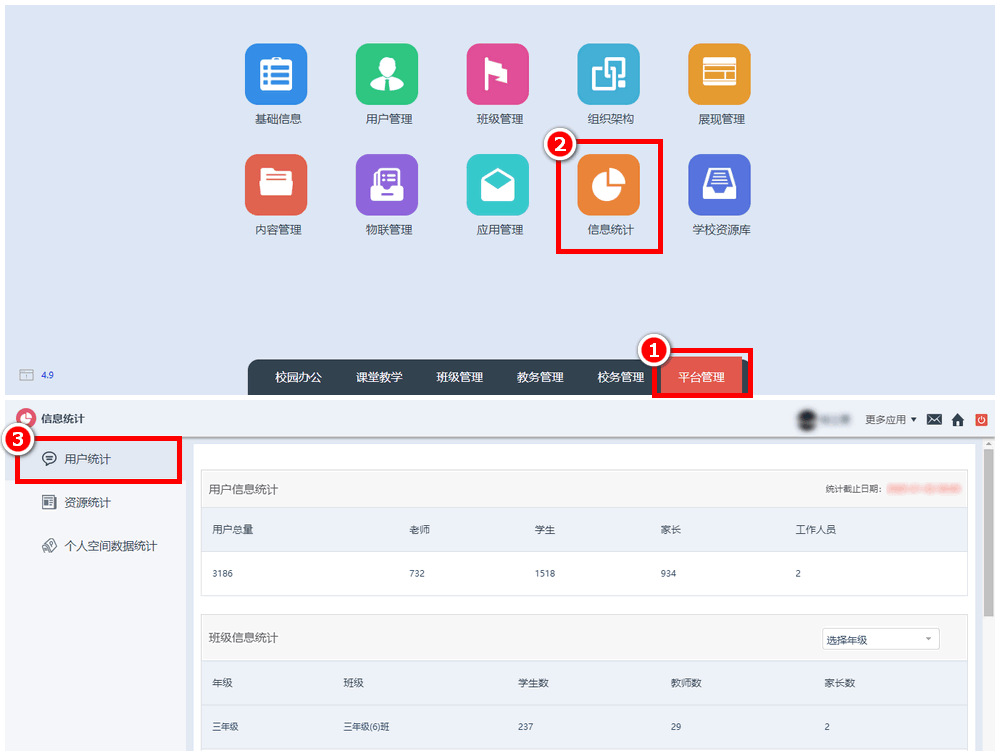Select 个人空间数据统计 in the sidebar

point(110,546)
